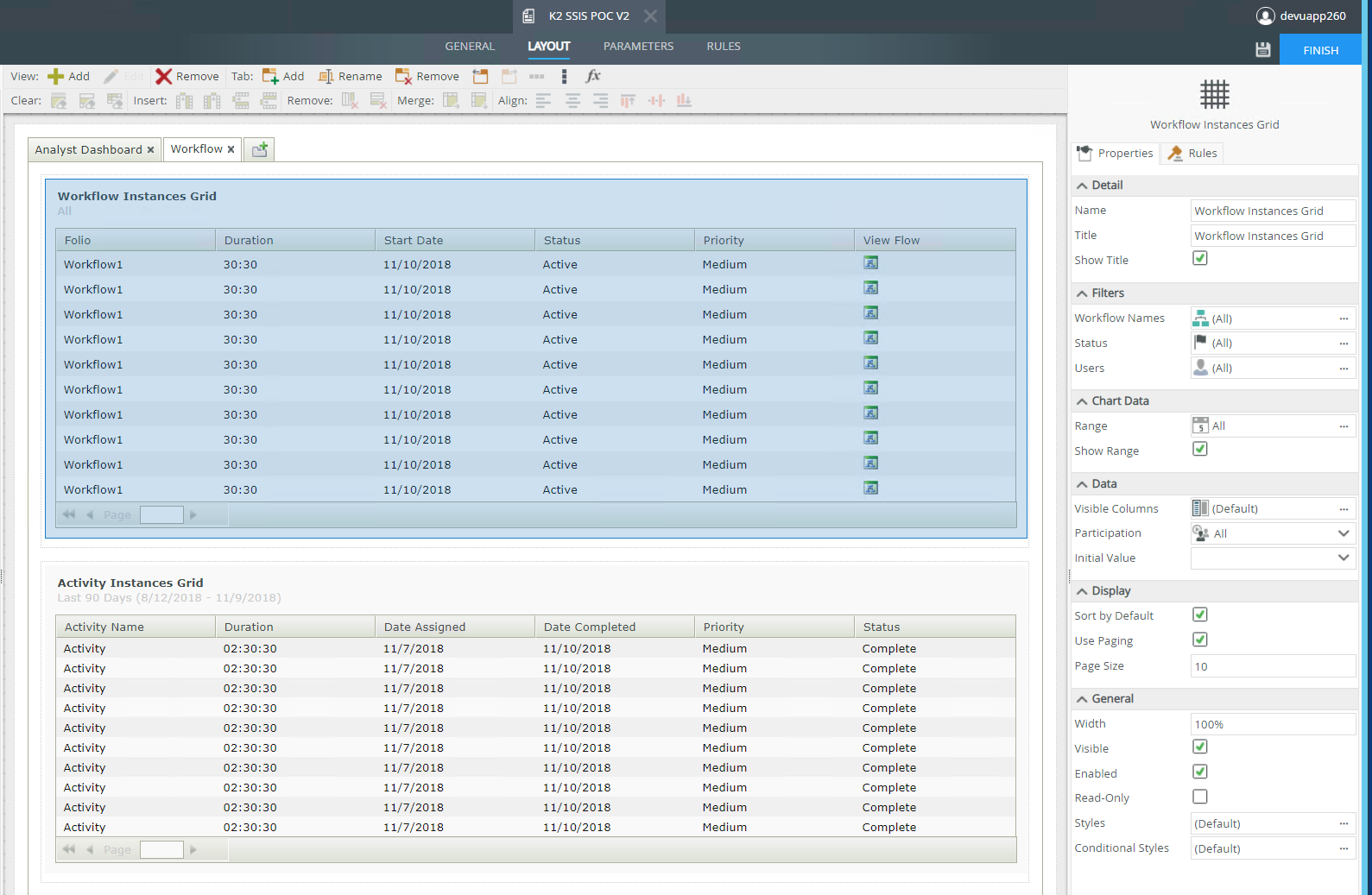This screenshot has height=895, width=1372.
Task: Click the Tab Rename icon
Action: pyautogui.click(x=326, y=77)
